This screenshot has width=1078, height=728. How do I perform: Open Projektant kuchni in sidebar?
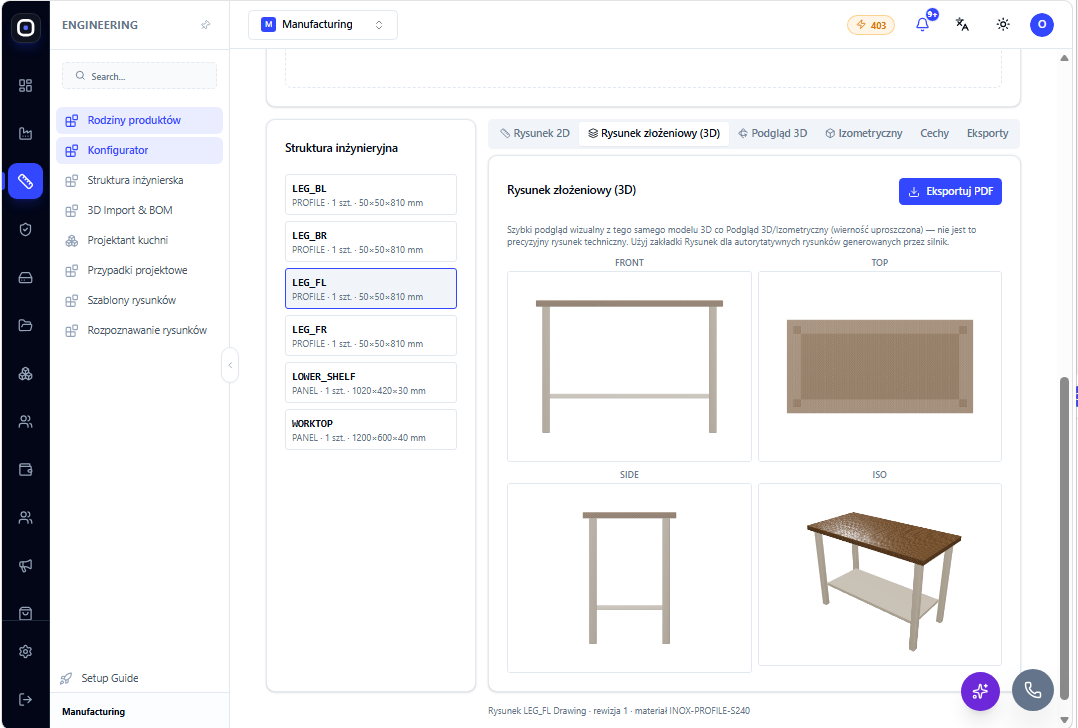pyautogui.click(x=140, y=240)
